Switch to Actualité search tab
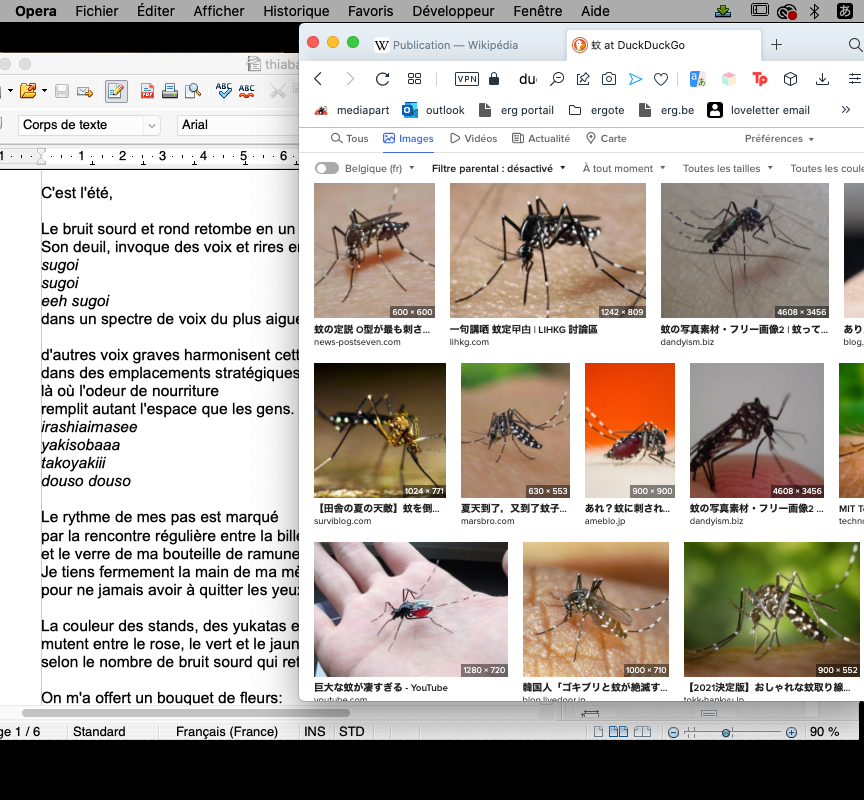Screen dimensions: 864x800 (x=541, y=138)
